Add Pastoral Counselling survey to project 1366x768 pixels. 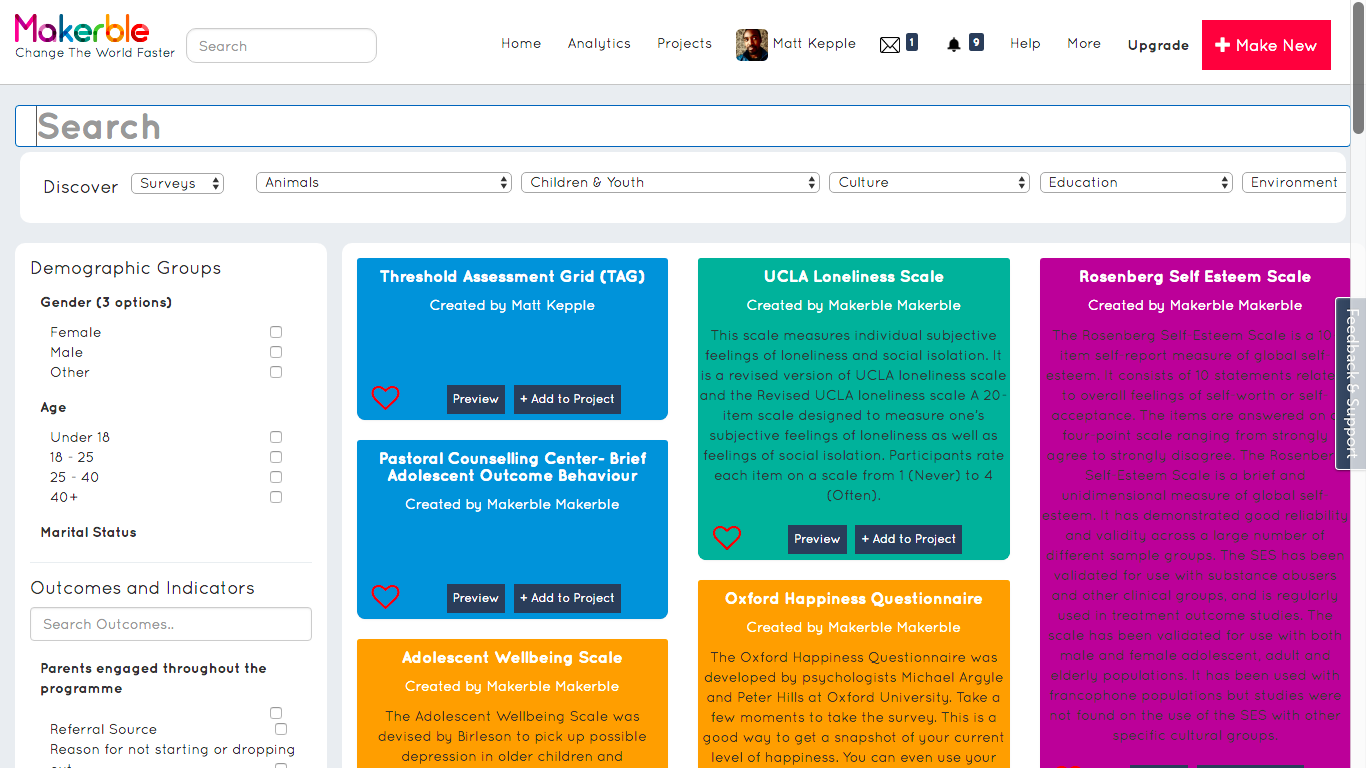click(x=567, y=598)
